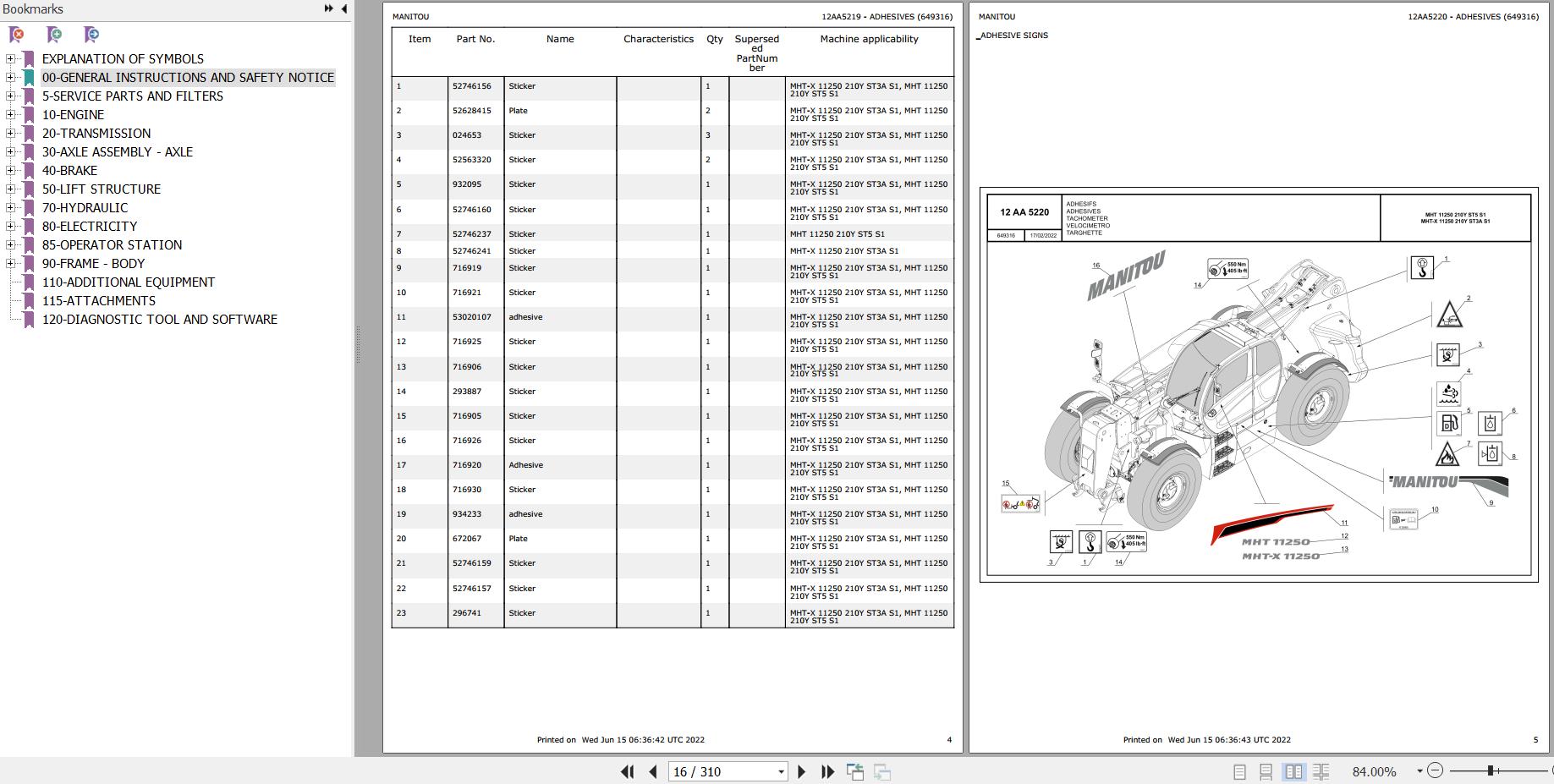Image resolution: width=1554 pixels, height=784 pixels.
Task: Click the bookmark icon beside 110-ADDITIONAL EQUIPMENT
Action: tap(29, 282)
